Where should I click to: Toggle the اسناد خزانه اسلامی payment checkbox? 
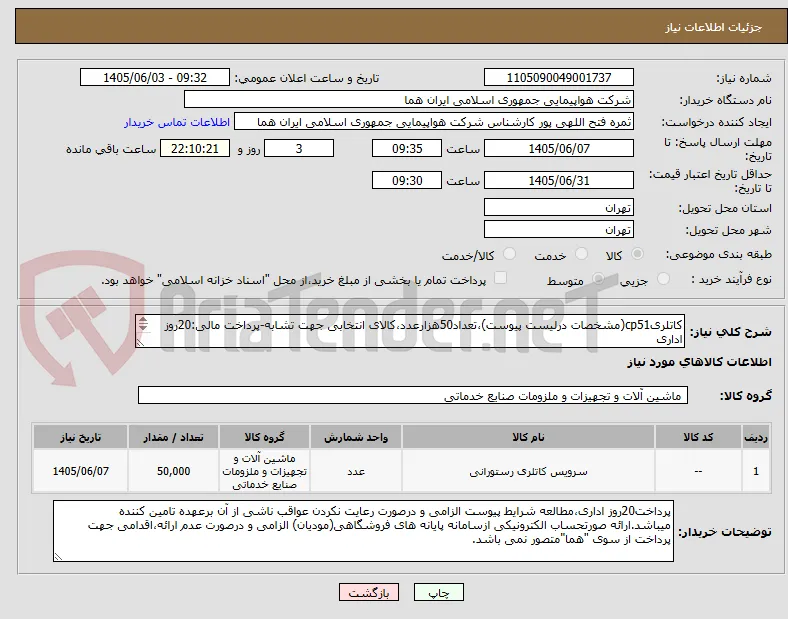[500, 278]
